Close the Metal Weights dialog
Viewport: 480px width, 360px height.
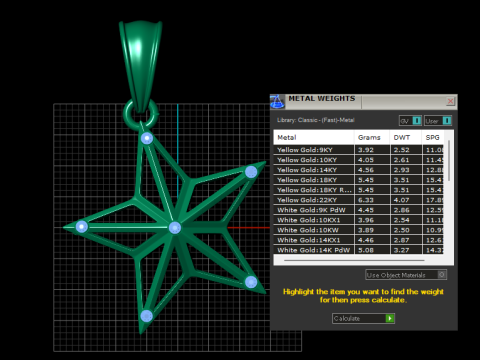click(450, 101)
